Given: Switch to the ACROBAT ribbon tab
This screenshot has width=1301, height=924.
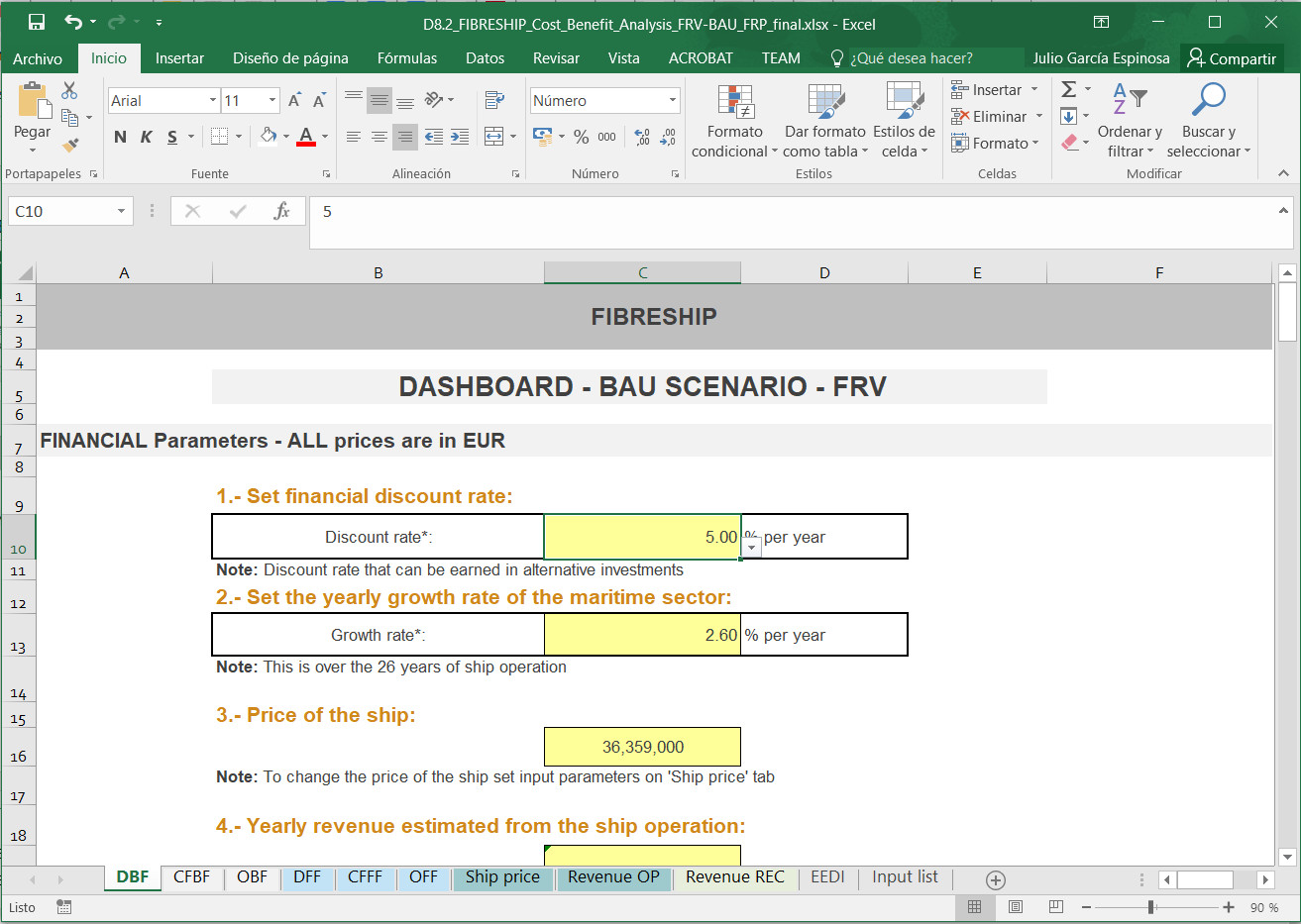Looking at the screenshot, I should pos(701,58).
